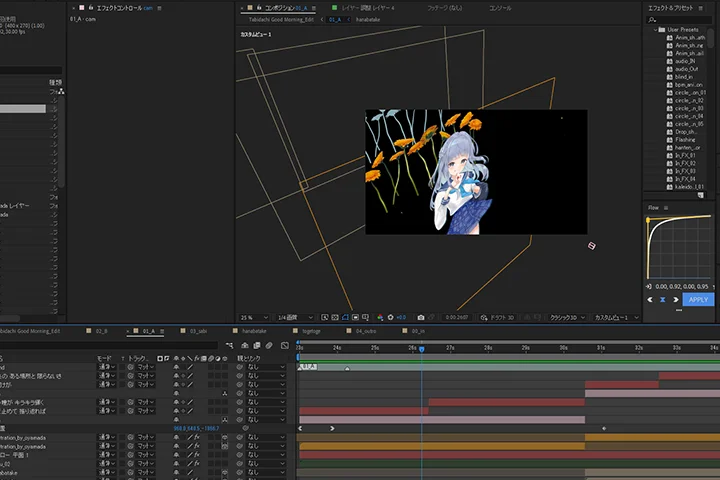720x480 pixels.
Task: Click the new preset icon under Effects list
Action: [x=701, y=195]
